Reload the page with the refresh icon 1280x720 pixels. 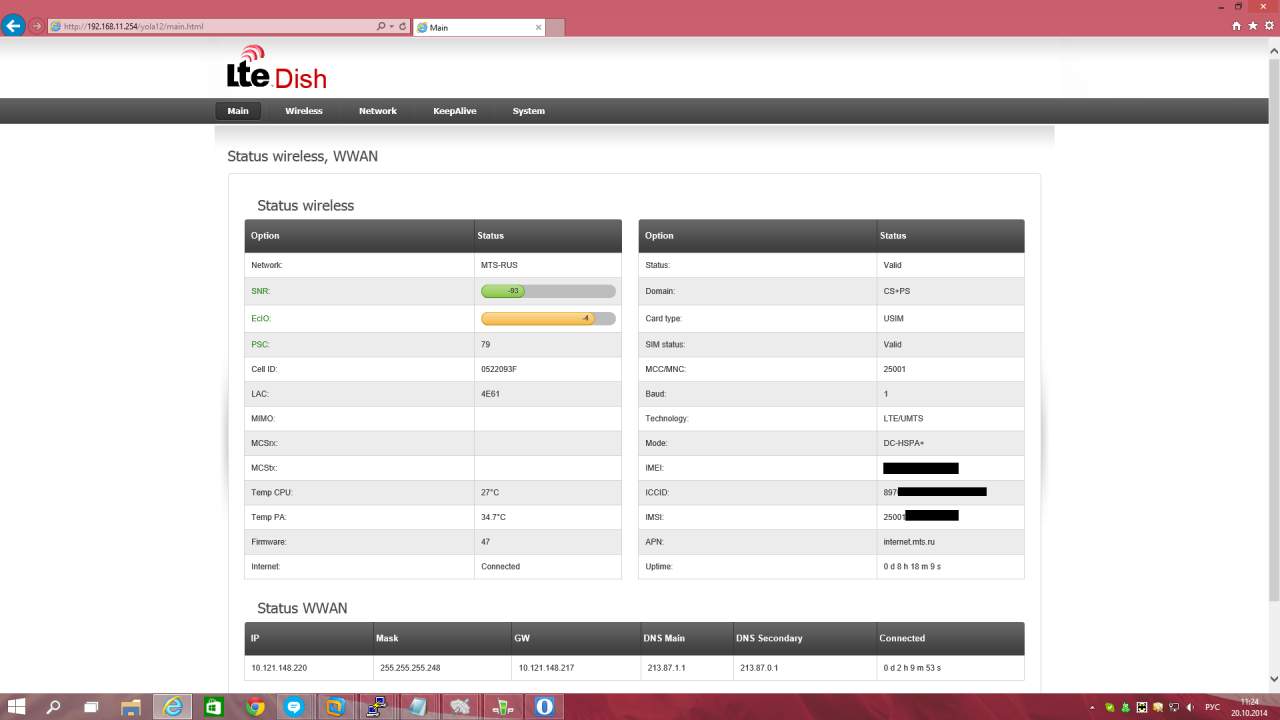pyautogui.click(x=403, y=26)
